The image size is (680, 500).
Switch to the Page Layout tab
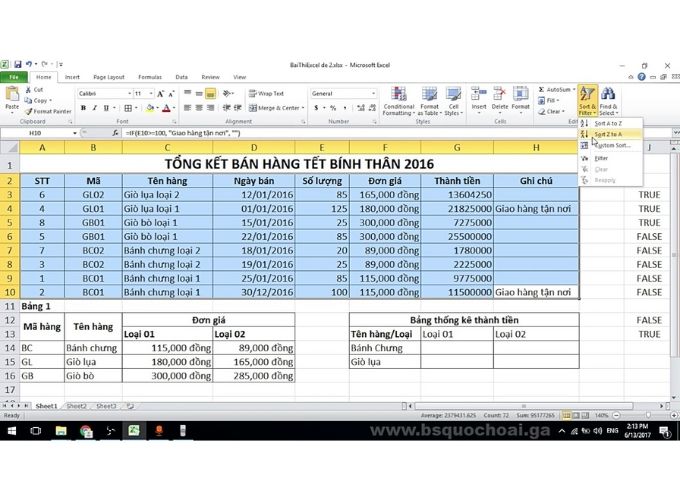pos(109,77)
